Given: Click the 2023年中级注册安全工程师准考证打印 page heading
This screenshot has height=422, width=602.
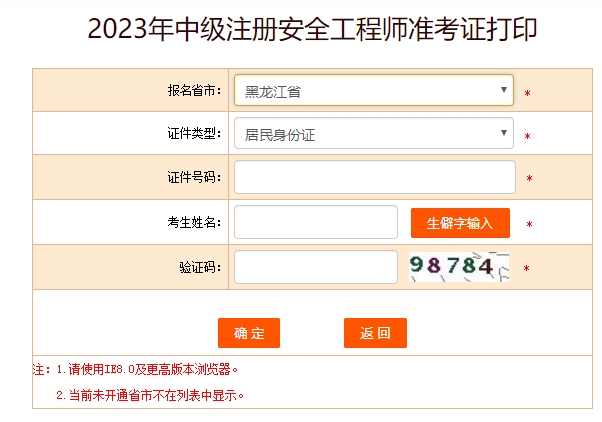Looking at the screenshot, I should point(312,29).
